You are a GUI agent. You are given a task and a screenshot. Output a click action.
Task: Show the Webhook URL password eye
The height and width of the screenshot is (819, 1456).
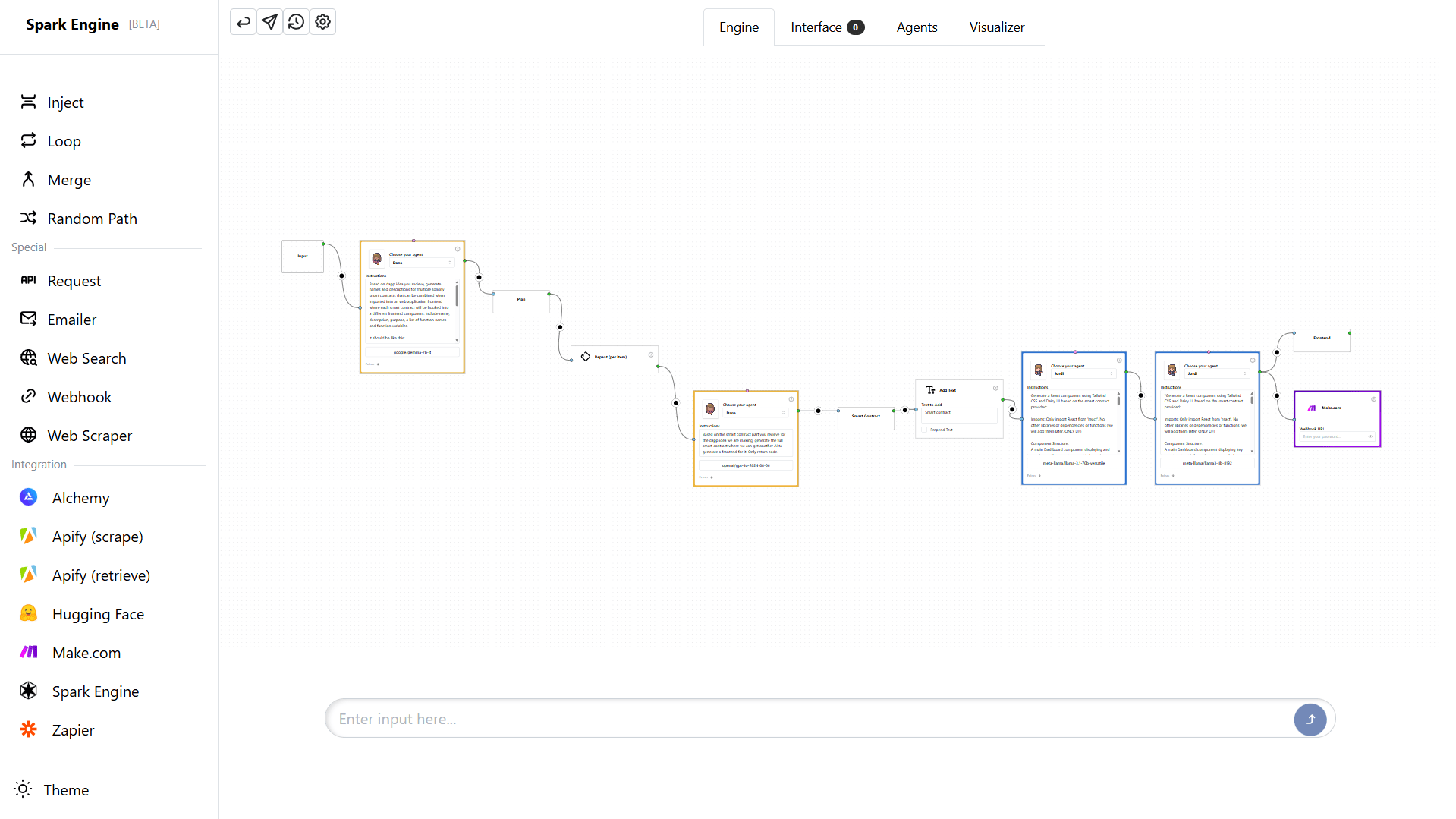[1370, 436]
